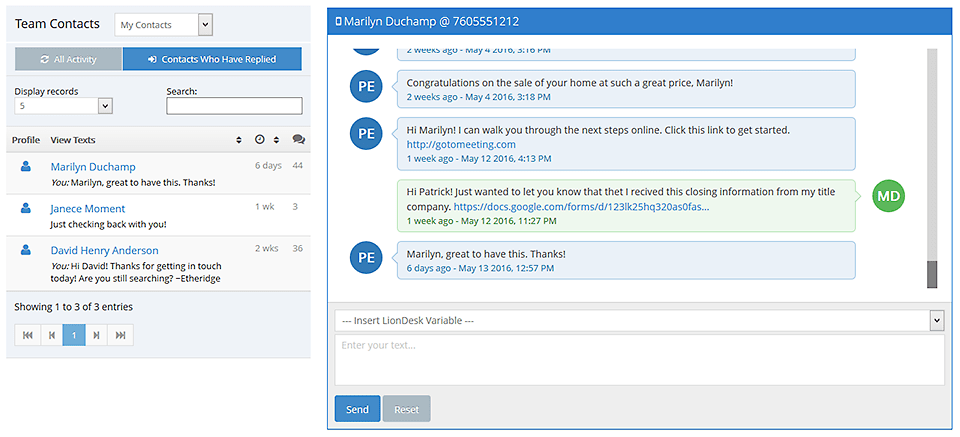Click the MD green avatar circle

(888, 196)
